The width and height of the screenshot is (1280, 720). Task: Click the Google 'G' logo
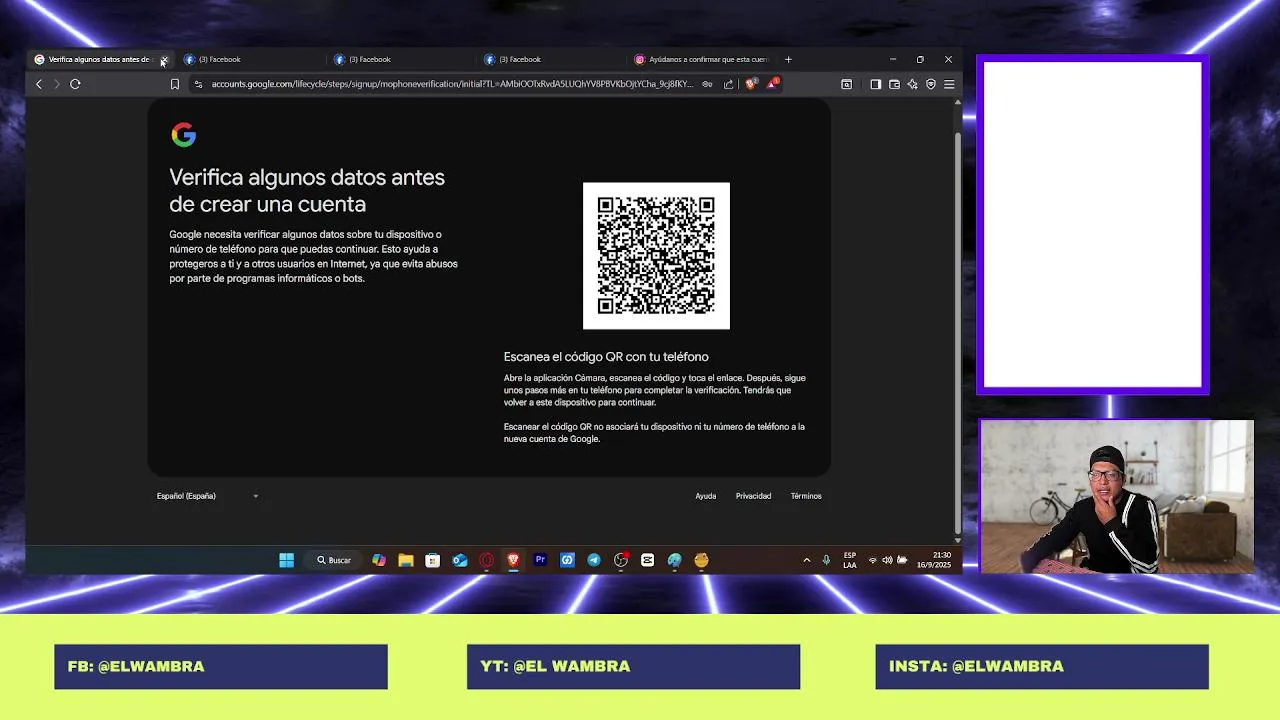click(x=183, y=135)
